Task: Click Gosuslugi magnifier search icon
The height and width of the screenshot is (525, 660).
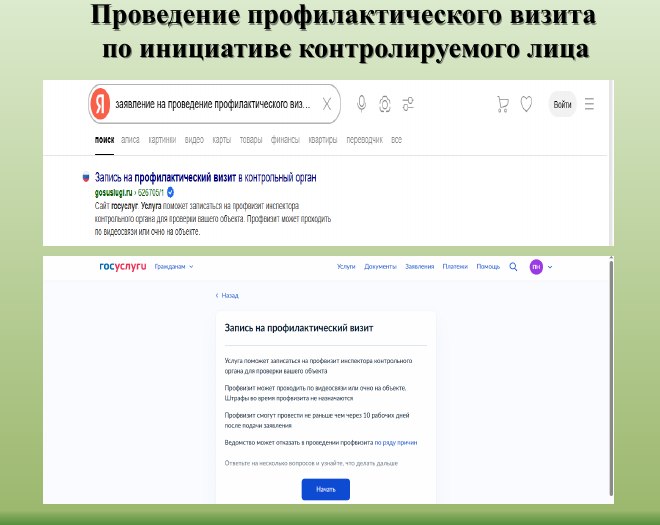Action: click(x=513, y=267)
